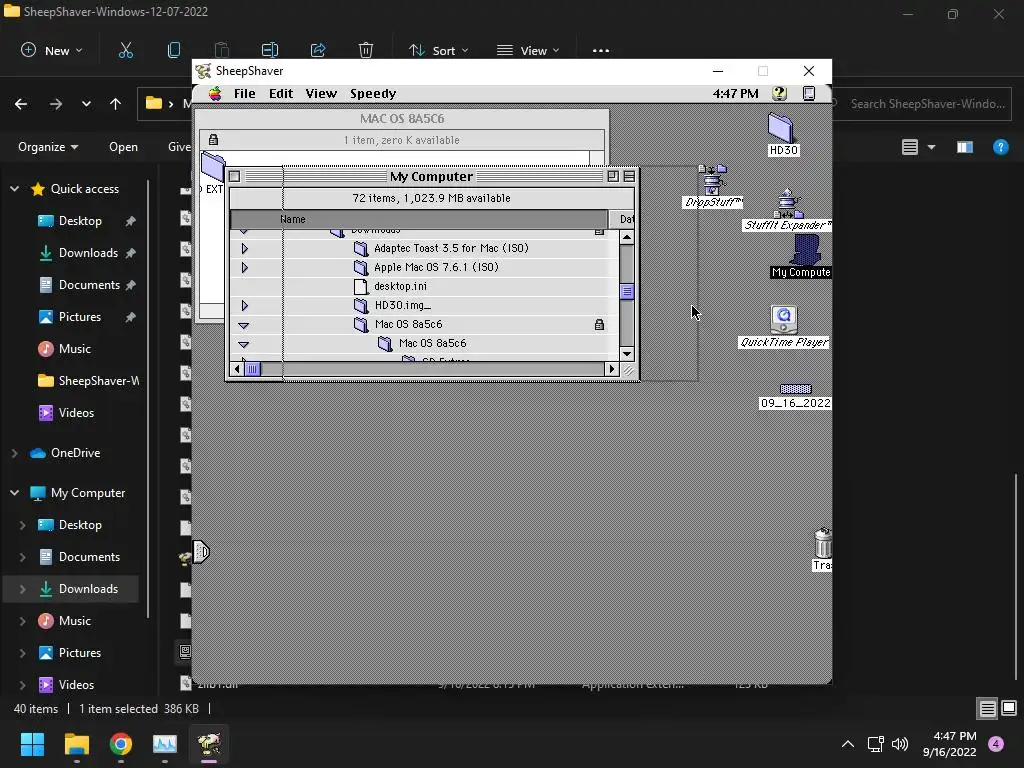Open the Speedy menu

tap(373, 93)
